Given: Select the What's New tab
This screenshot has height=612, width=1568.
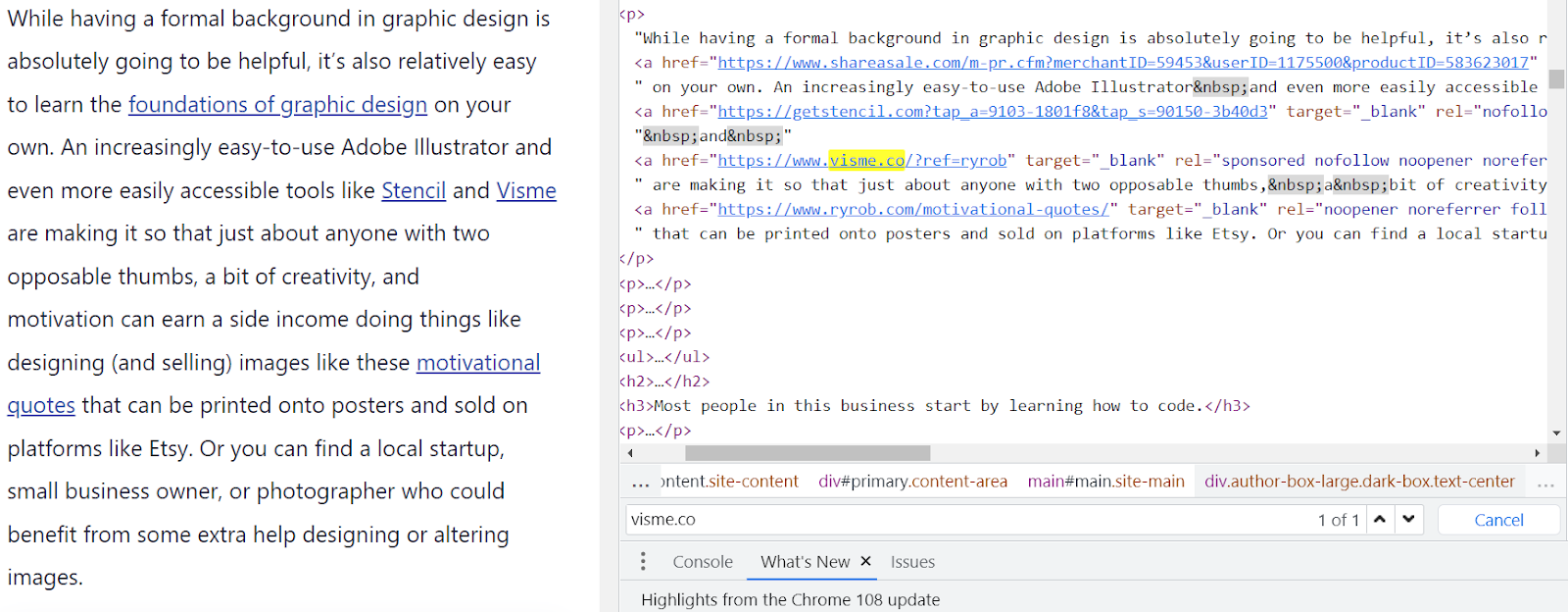Looking at the screenshot, I should (805, 562).
